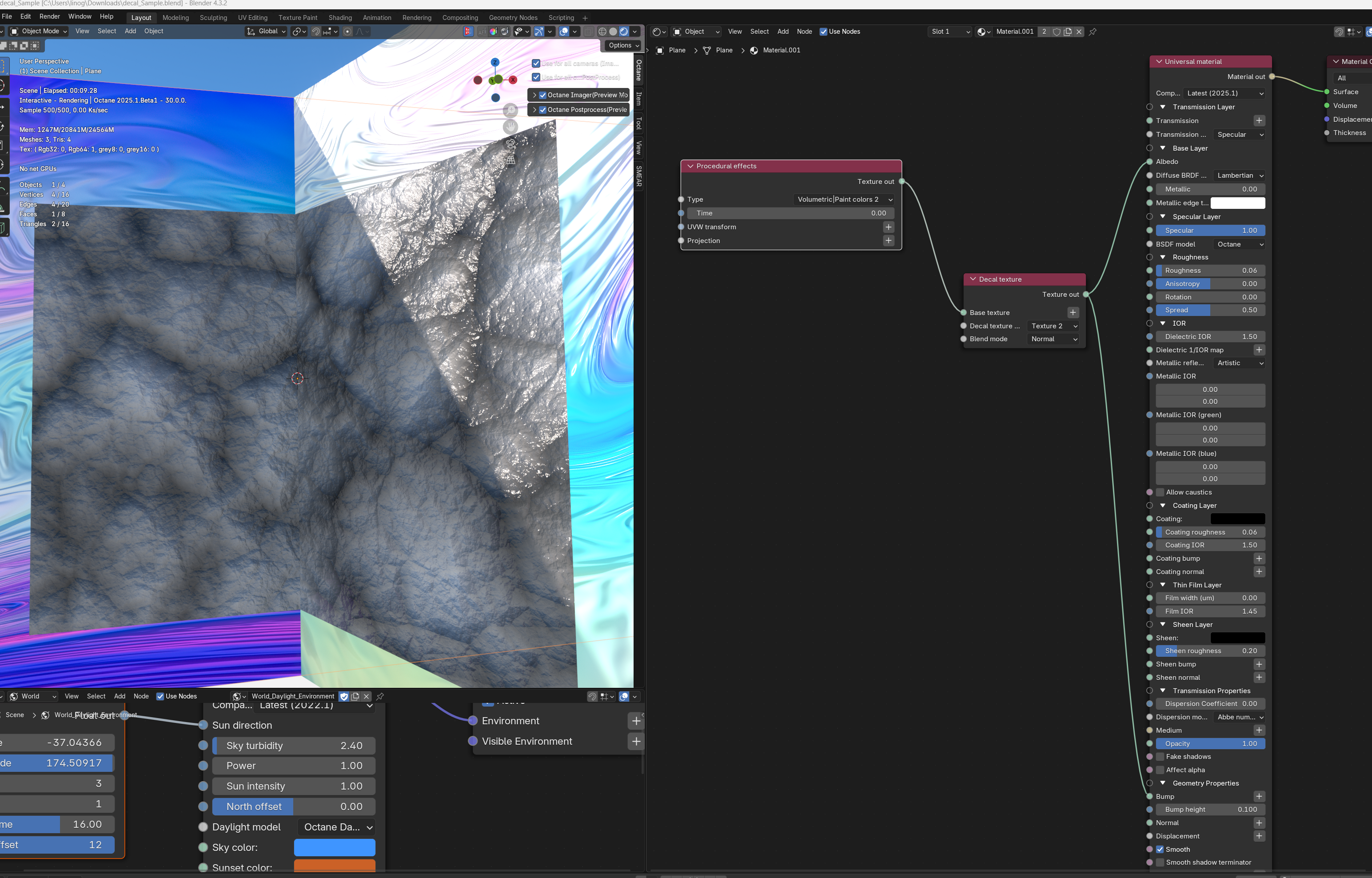This screenshot has height=878, width=1372.
Task: Click proportional editing icon in header
Action: (x=348, y=32)
